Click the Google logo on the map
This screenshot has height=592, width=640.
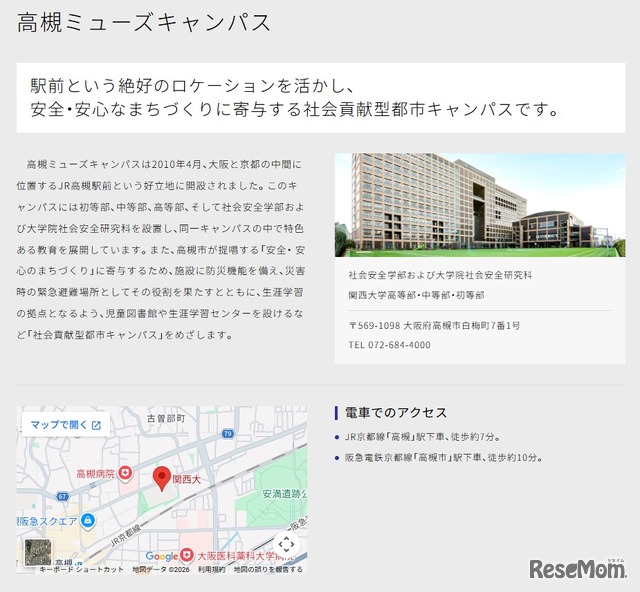[x=162, y=556]
